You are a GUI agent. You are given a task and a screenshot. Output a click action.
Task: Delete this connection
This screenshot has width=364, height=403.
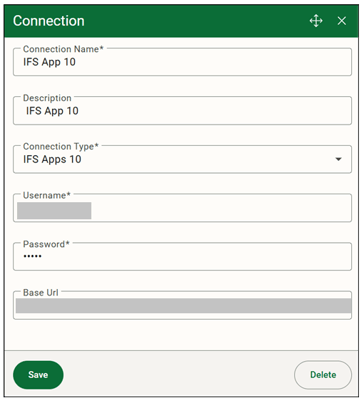(x=323, y=375)
